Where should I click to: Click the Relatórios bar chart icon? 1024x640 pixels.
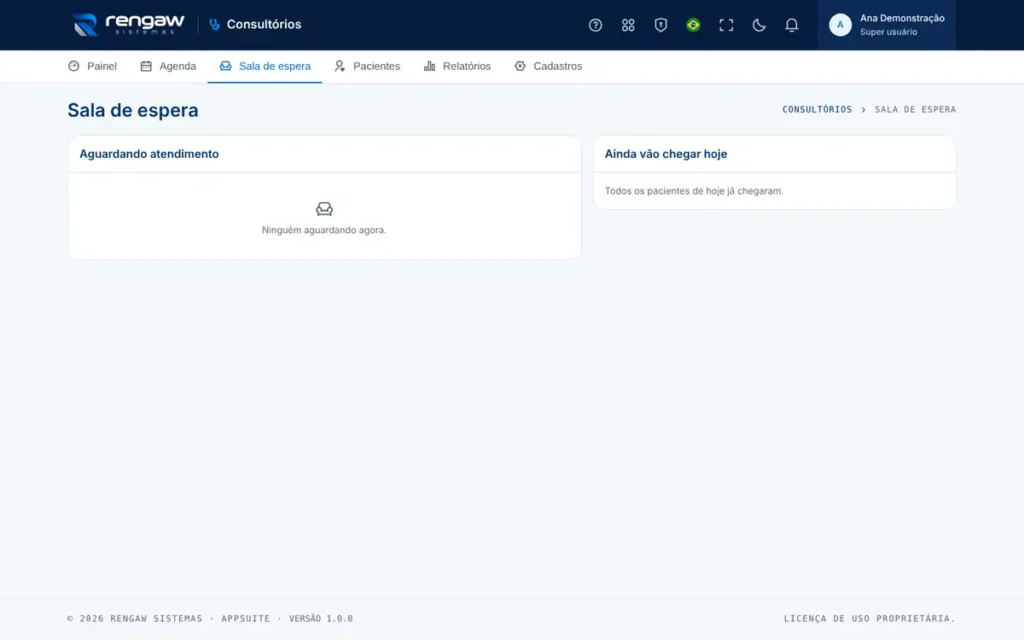pos(429,66)
